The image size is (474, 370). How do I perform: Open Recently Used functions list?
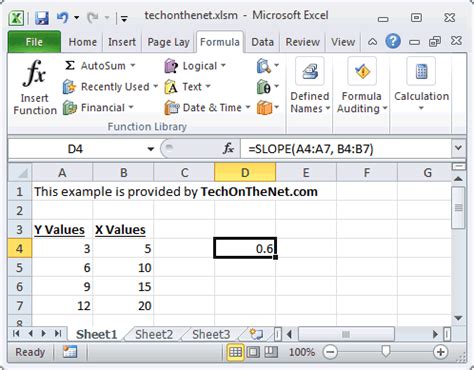point(110,87)
